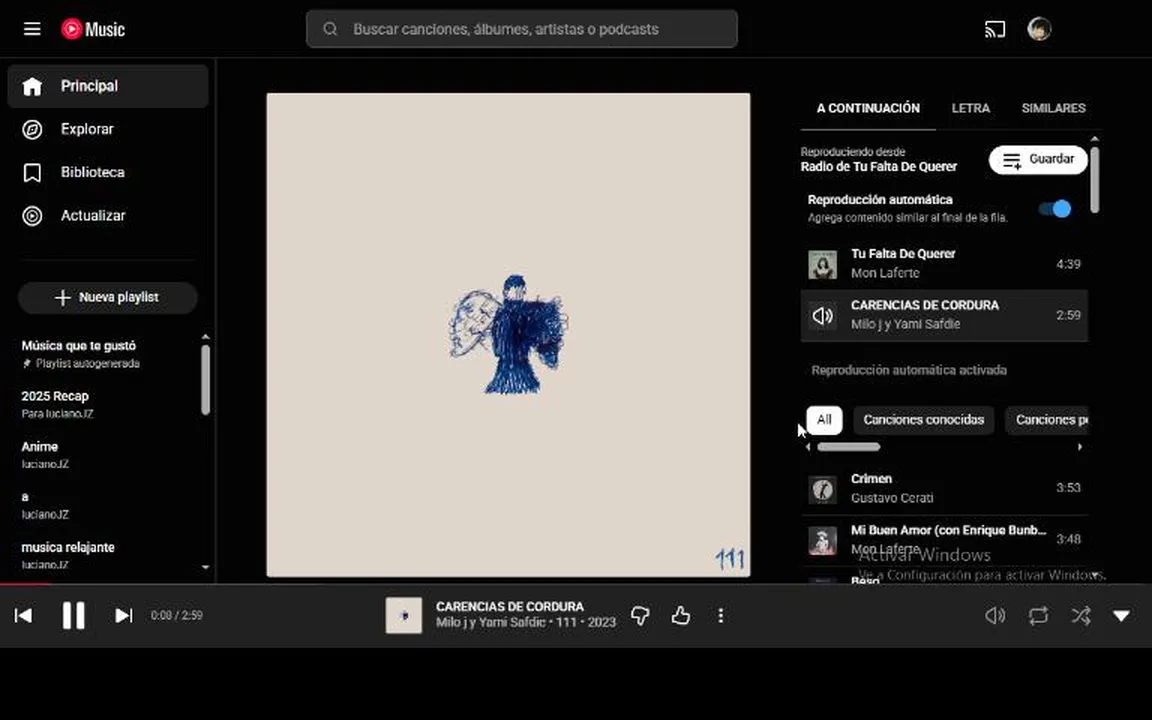Screen dimensions: 1152x720
Task: Switch to the SIMILARES tab
Action: (x=1053, y=108)
